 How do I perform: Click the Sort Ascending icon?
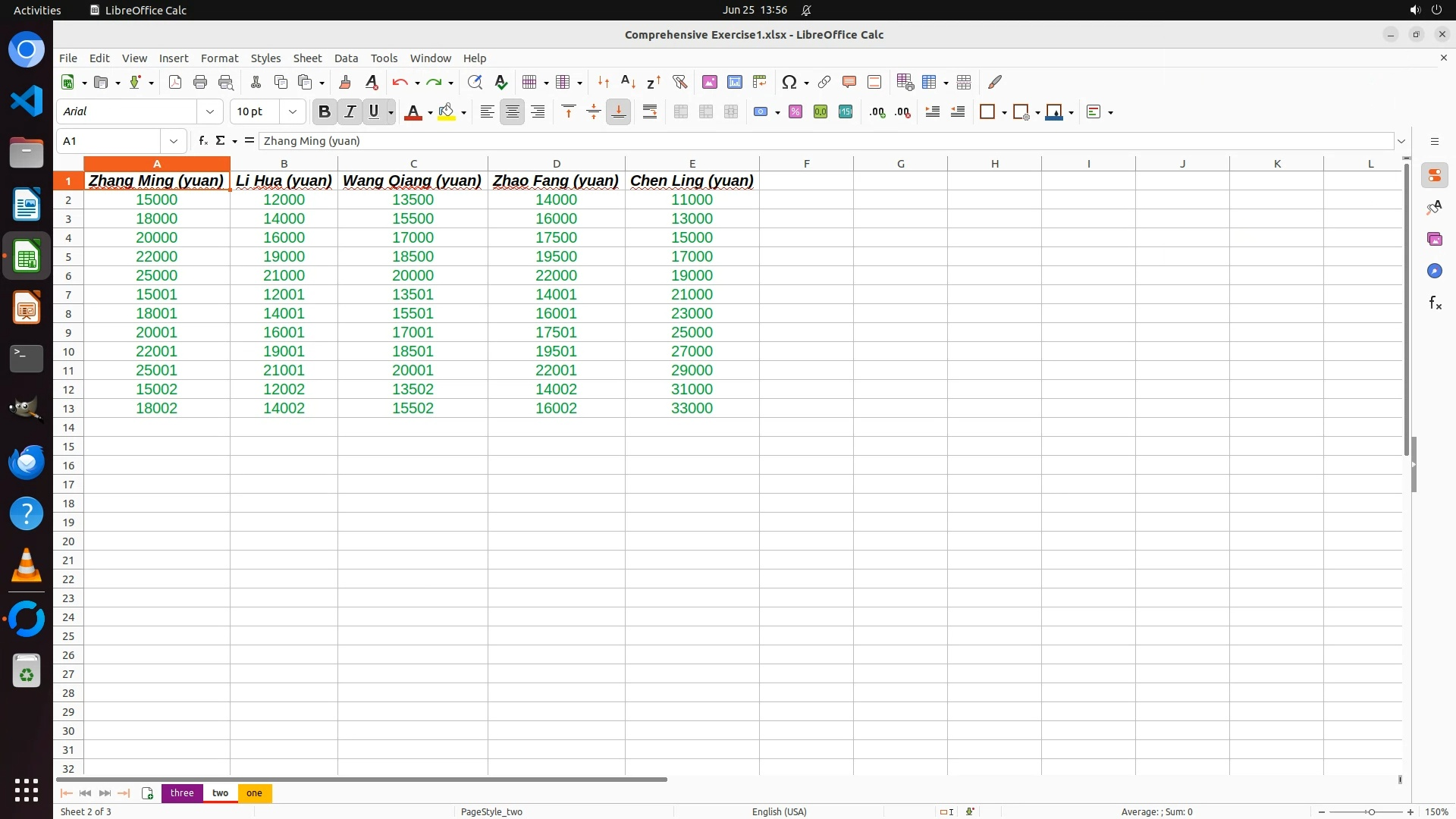tap(628, 82)
